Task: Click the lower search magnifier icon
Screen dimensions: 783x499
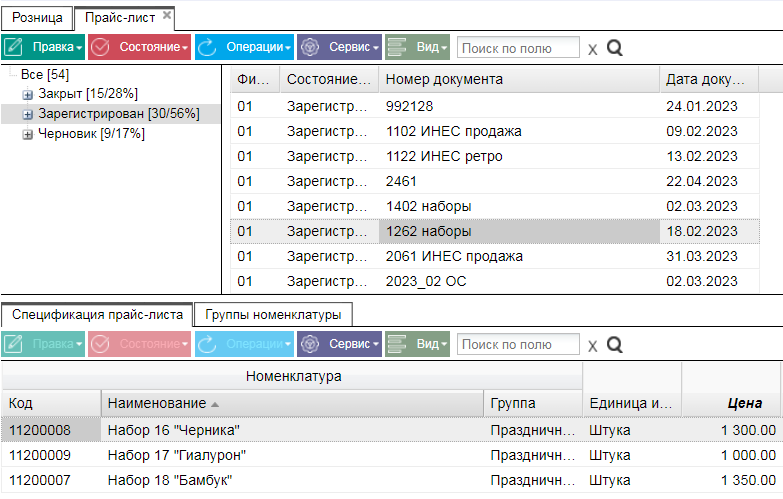Action: point(615,345)
